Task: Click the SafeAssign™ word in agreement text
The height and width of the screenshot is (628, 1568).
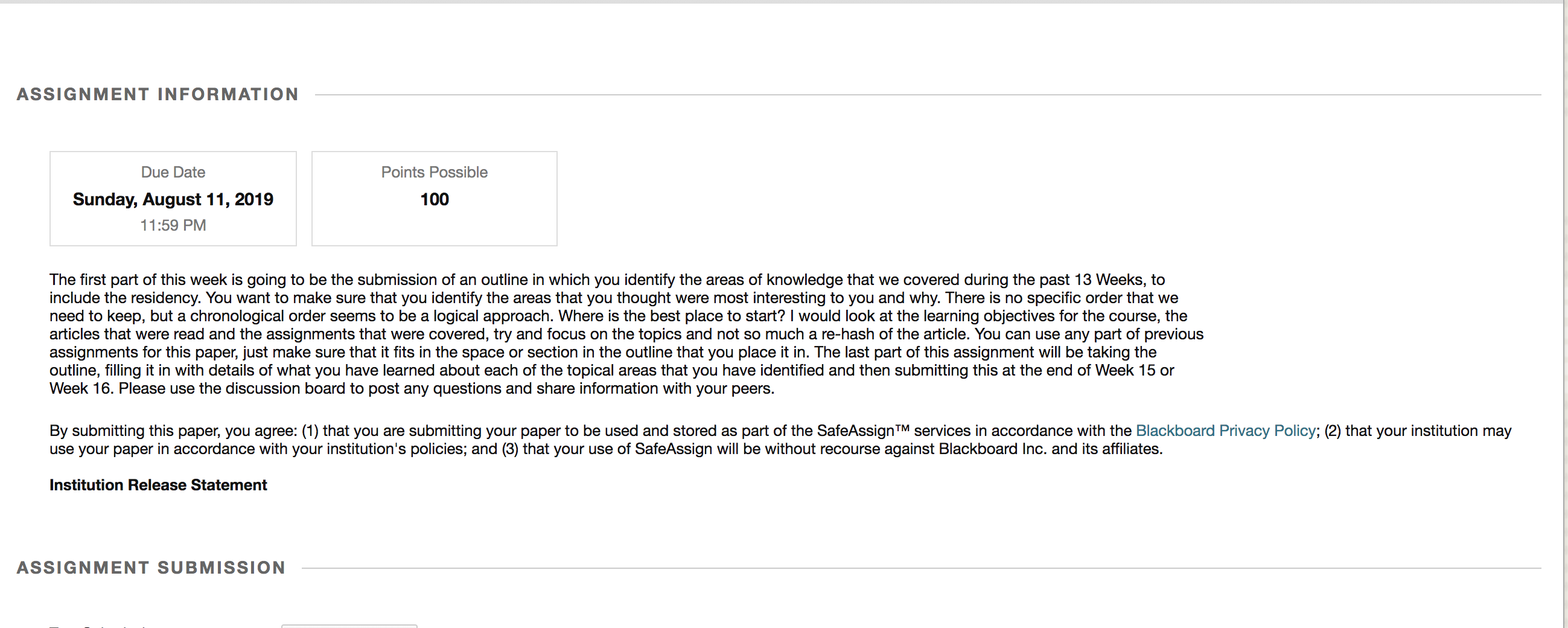Action: point(863,431)
